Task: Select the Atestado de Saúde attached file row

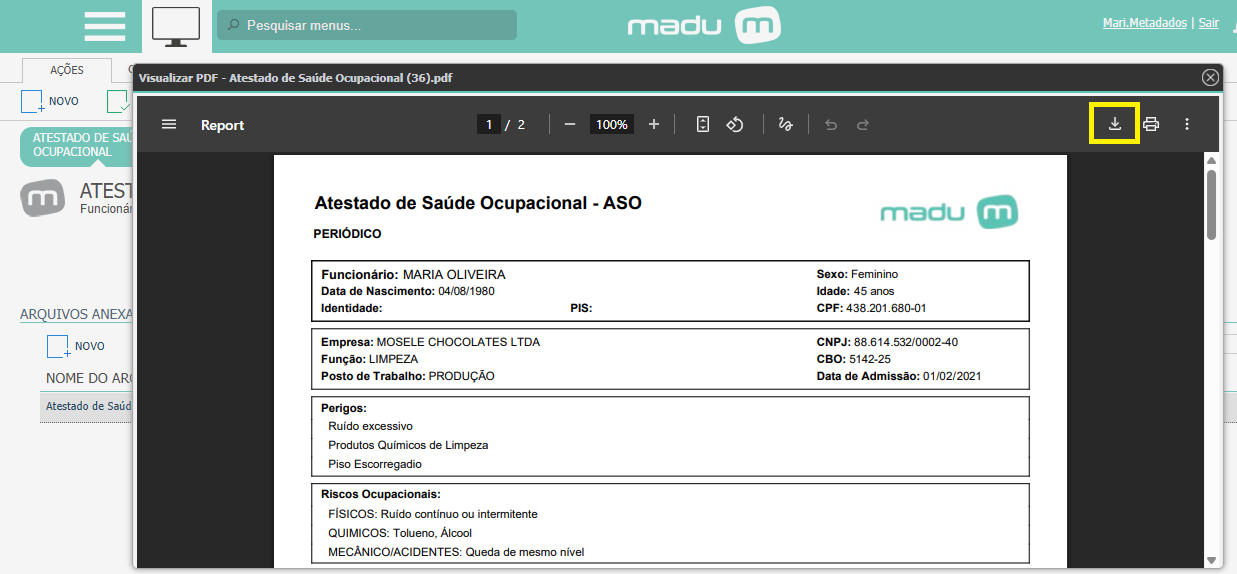Action: click(x=88, y=406)
